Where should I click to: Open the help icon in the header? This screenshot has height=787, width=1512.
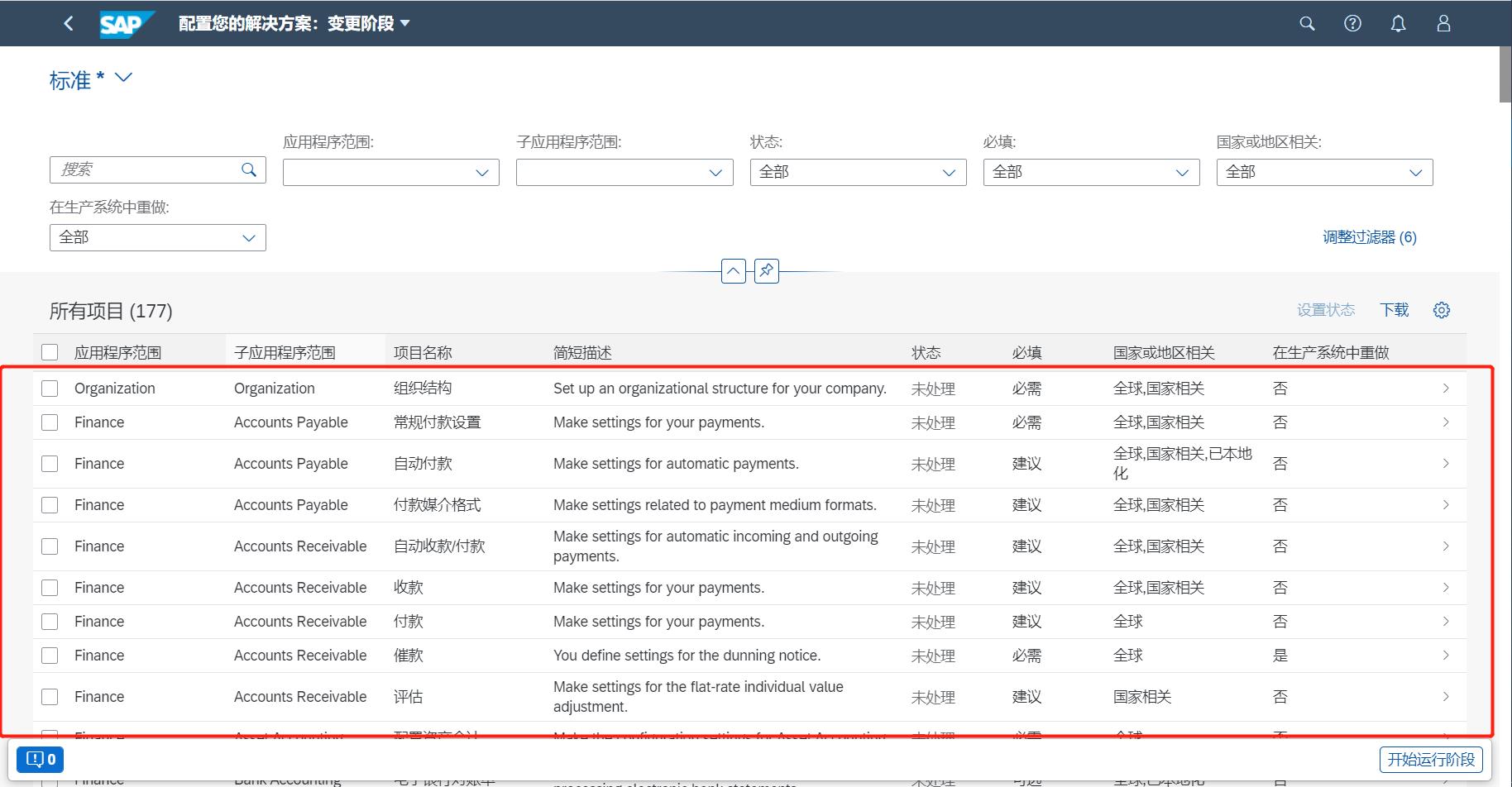pyautogui.click(x=1352, y=23)
